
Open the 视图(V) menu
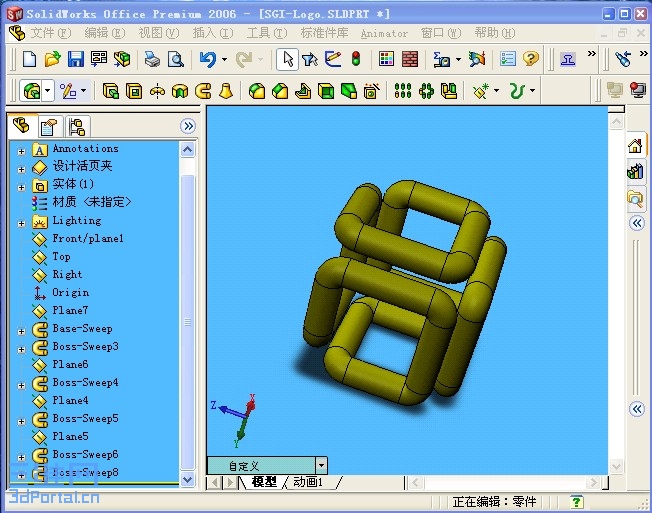(x=159, y=33)
